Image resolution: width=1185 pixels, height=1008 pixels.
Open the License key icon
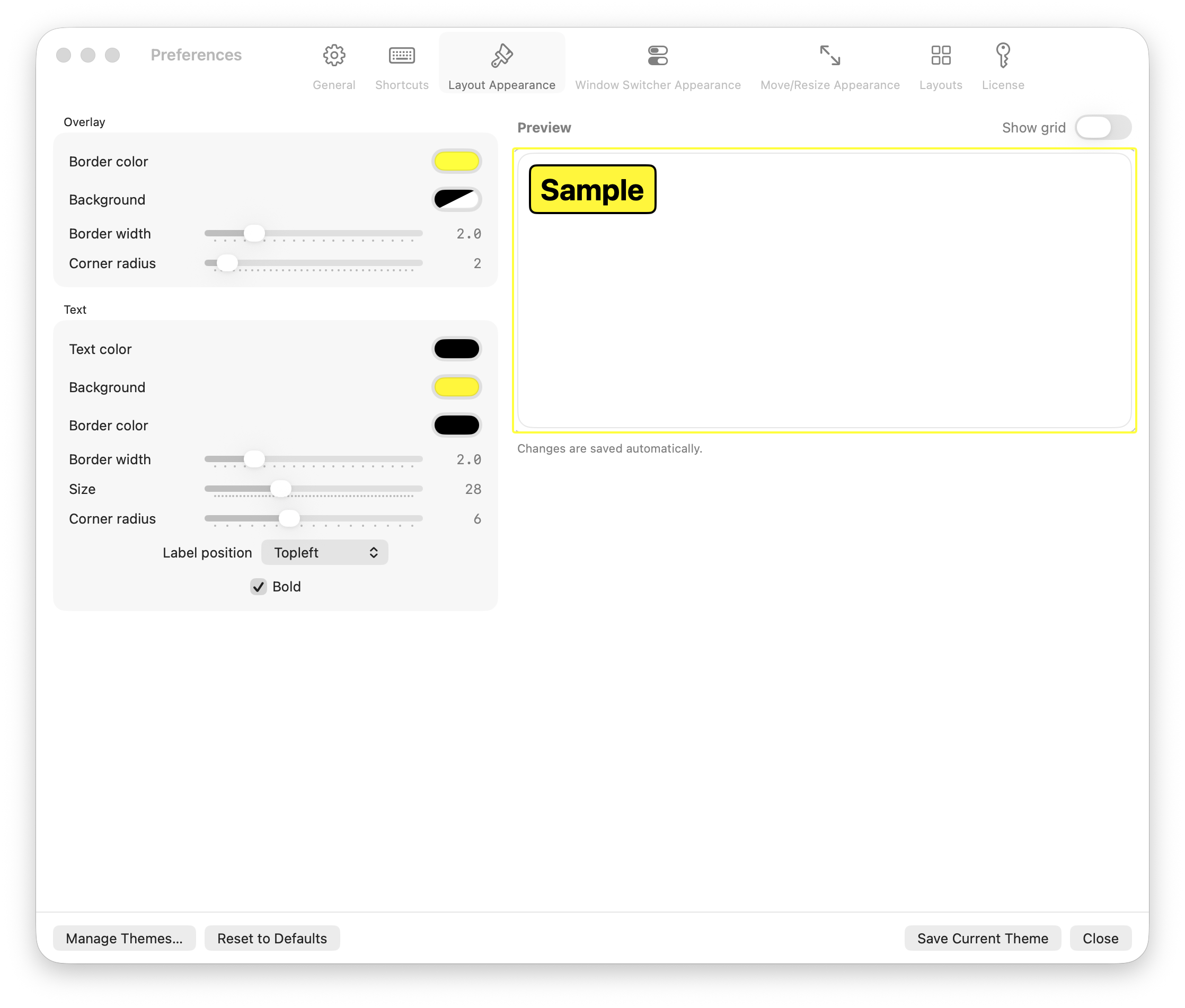[x=1003, y=56]
